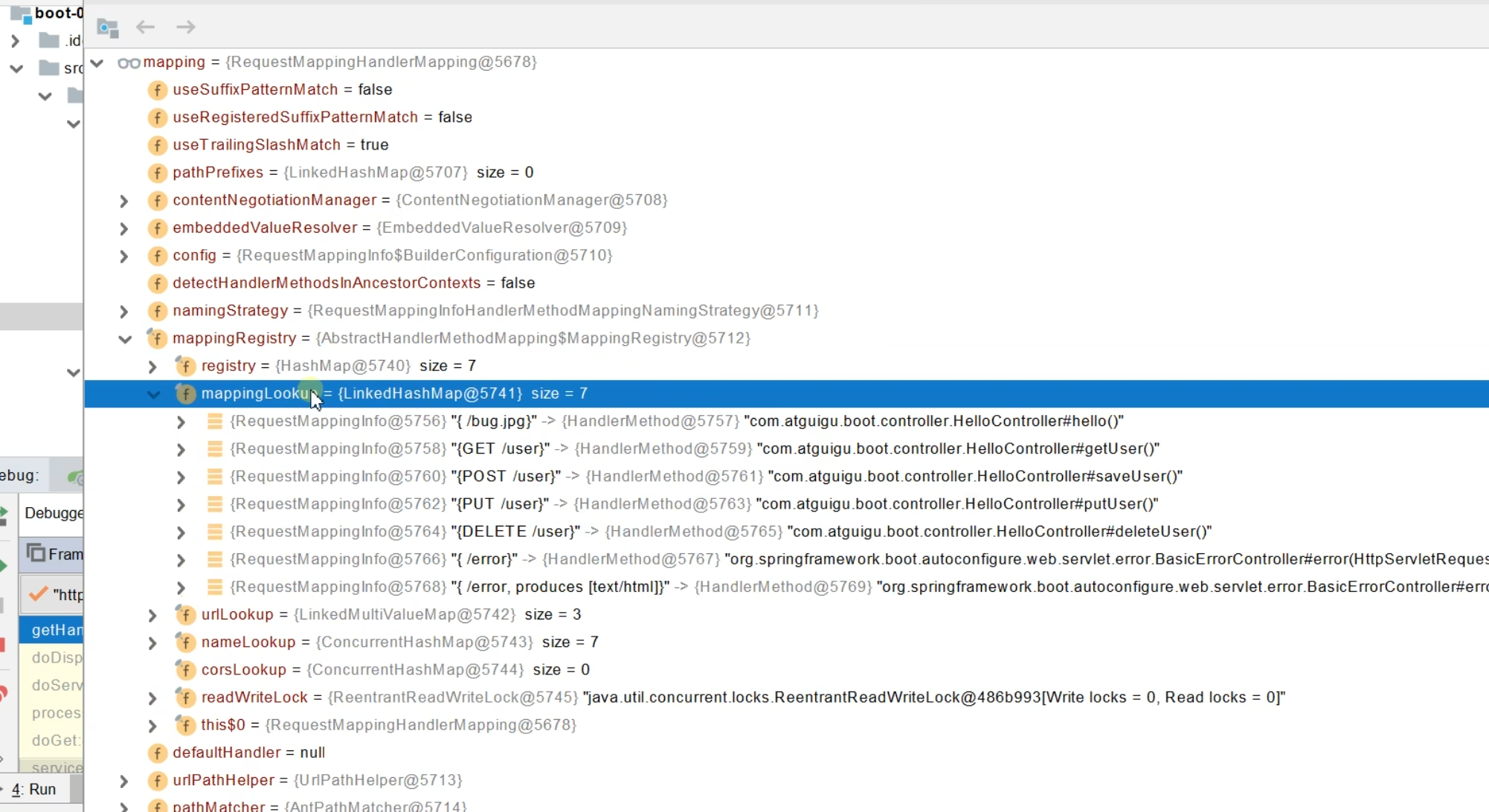Click the back navigation arrow

[145, 27]
